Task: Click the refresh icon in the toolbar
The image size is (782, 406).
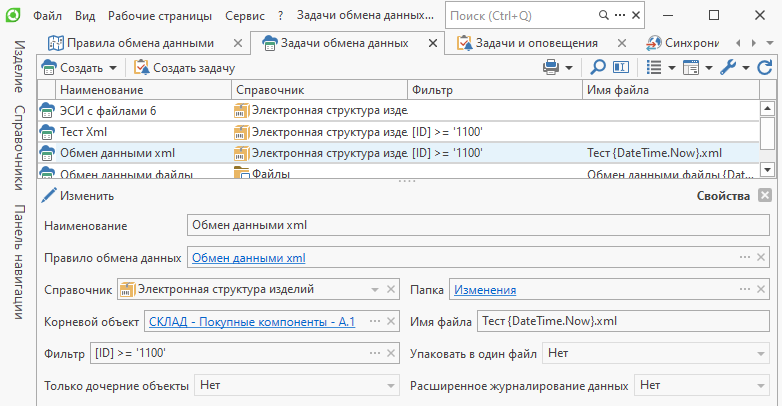Action: pos(765,67)
